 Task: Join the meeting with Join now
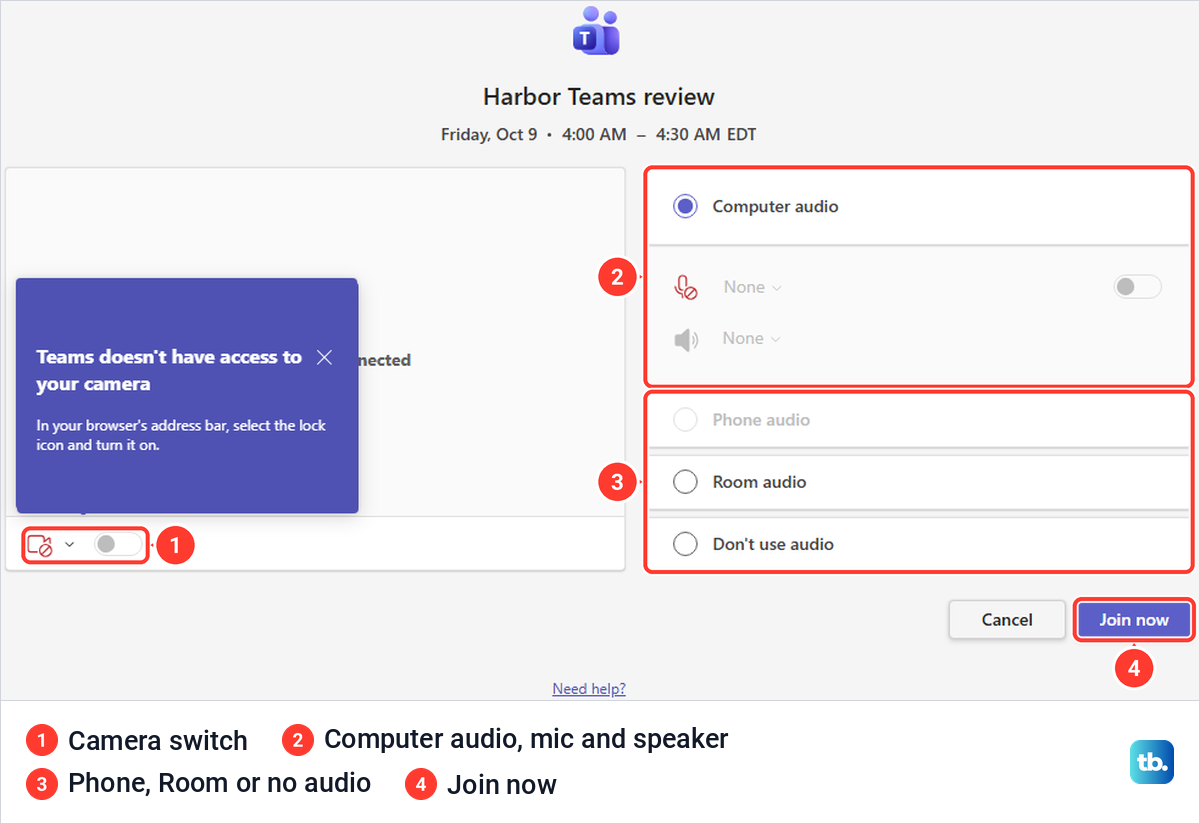tap(1134, 620)
